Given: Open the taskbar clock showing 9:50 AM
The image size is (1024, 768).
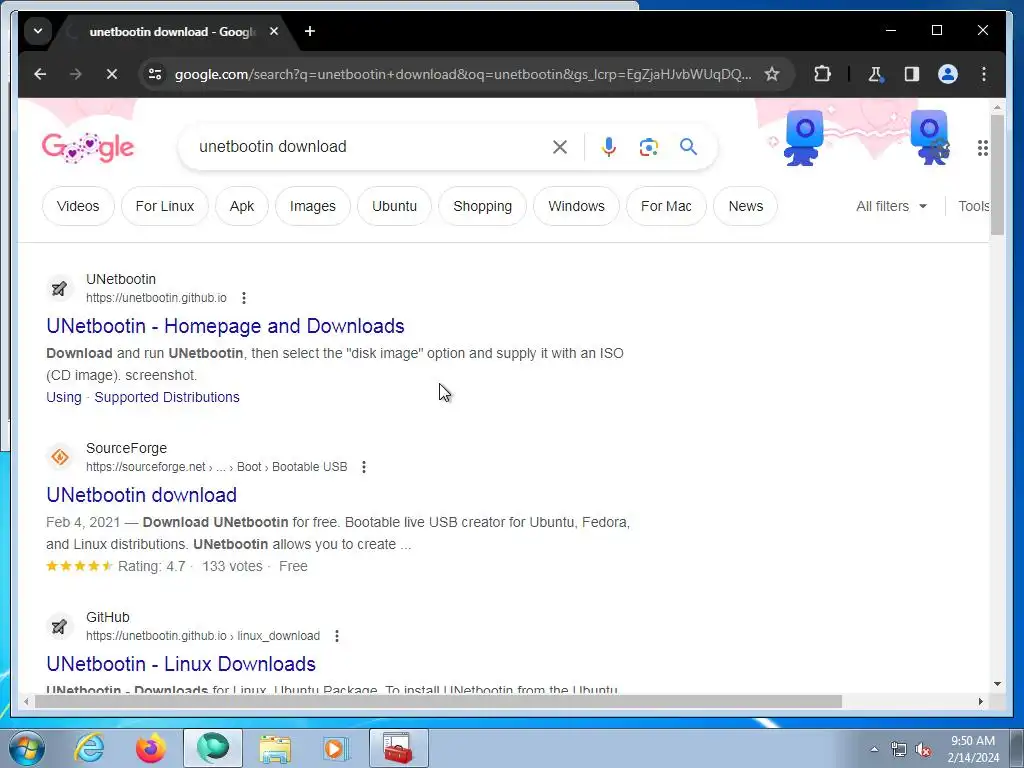Looking at the screenshot, I should (973, 749).
